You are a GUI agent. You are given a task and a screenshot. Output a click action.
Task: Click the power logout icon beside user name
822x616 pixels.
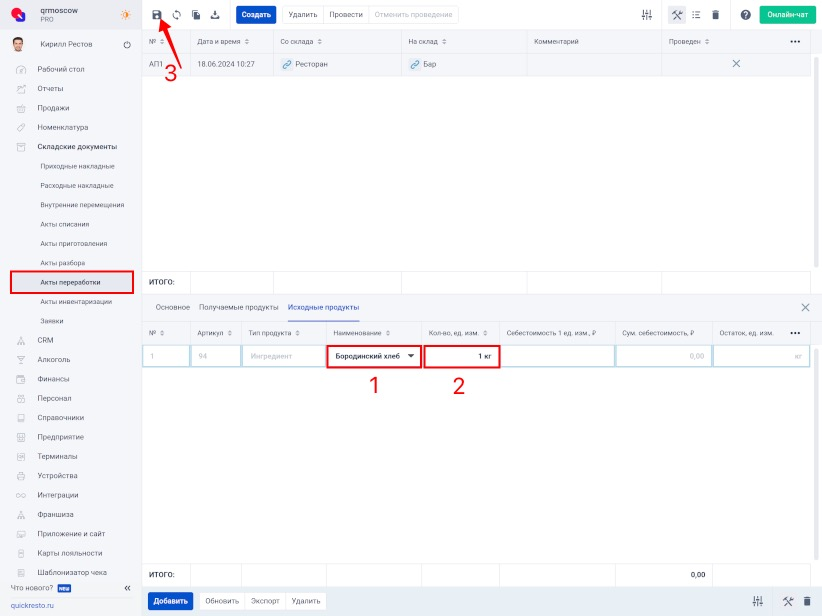(127, 45)
